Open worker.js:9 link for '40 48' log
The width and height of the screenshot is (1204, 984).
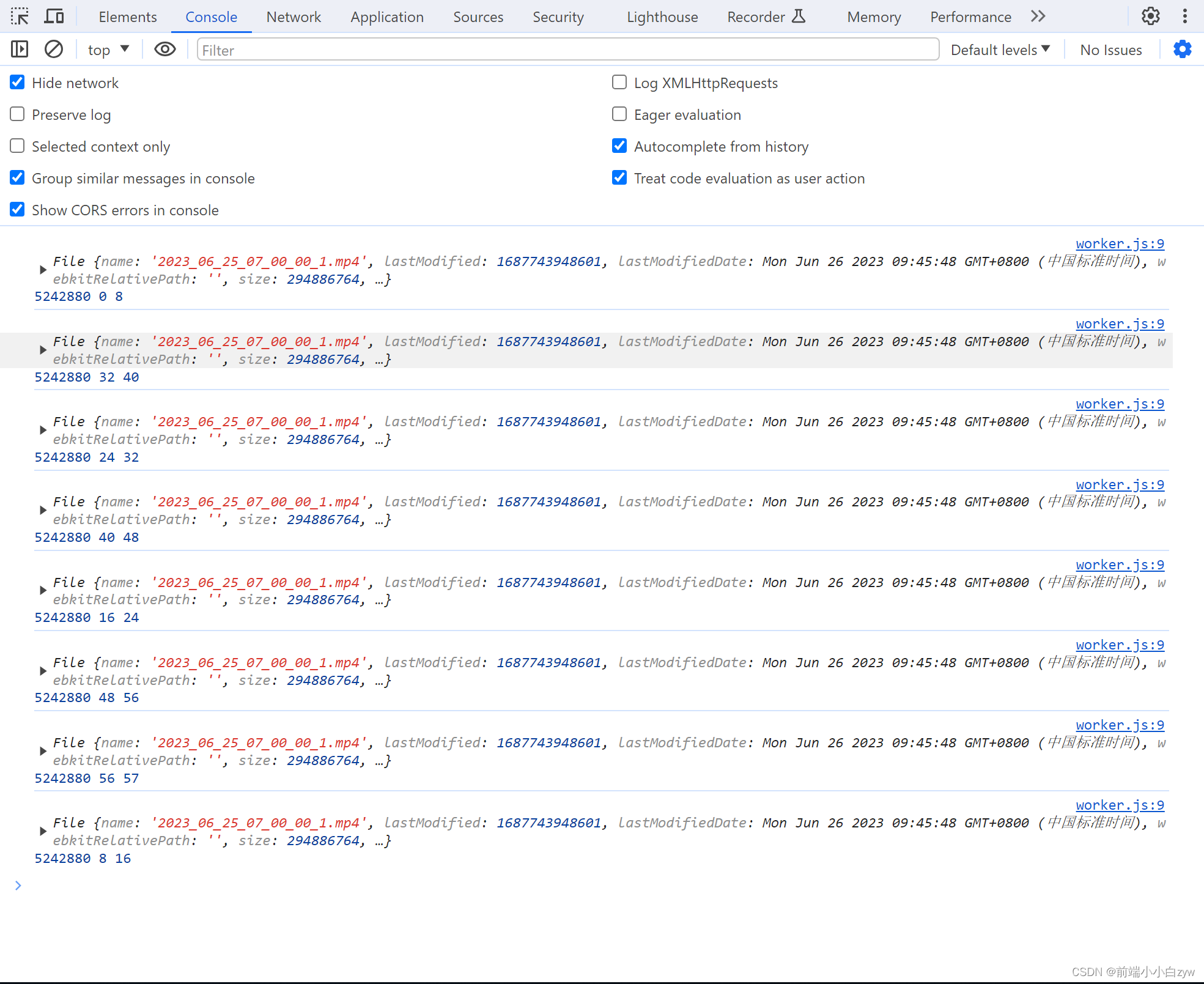coord(1120,484)
